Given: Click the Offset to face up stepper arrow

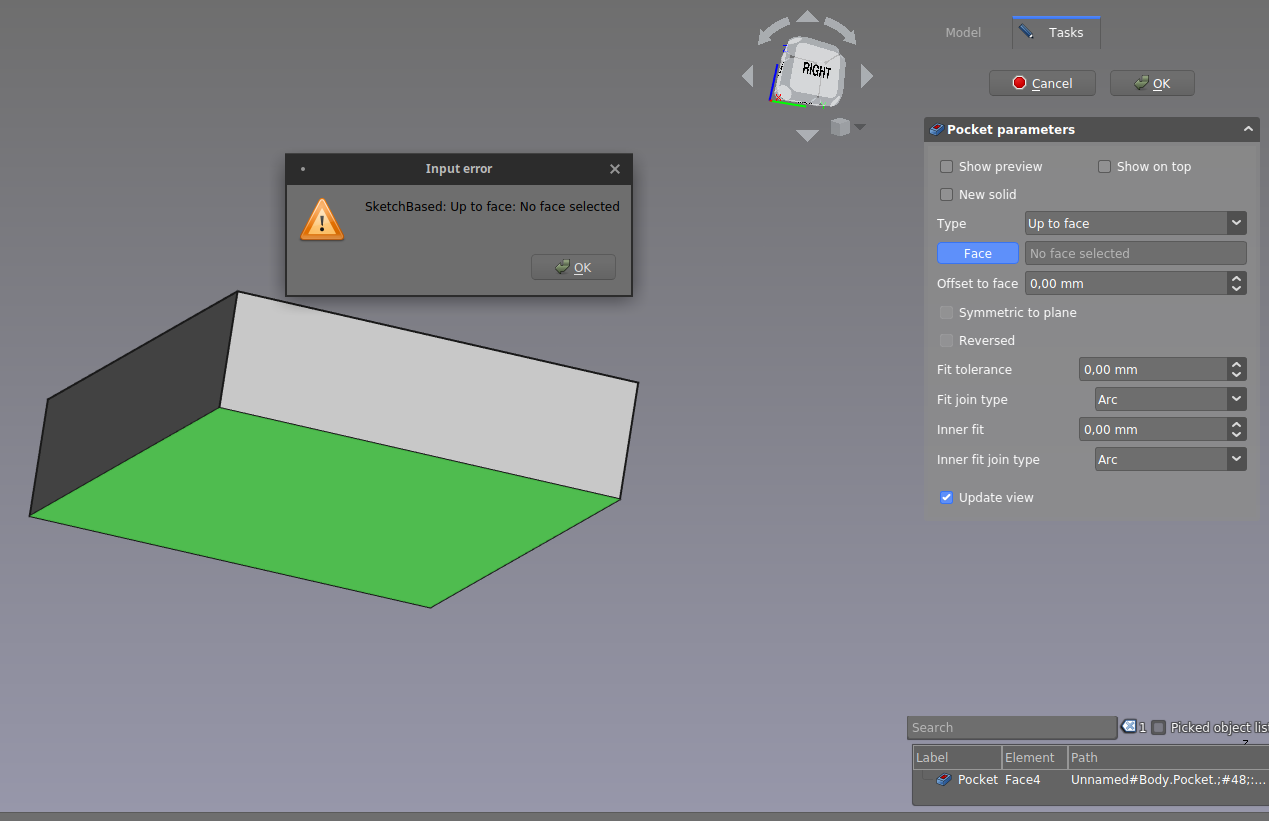Looking at the screenshot, I should coord(1236,278).
